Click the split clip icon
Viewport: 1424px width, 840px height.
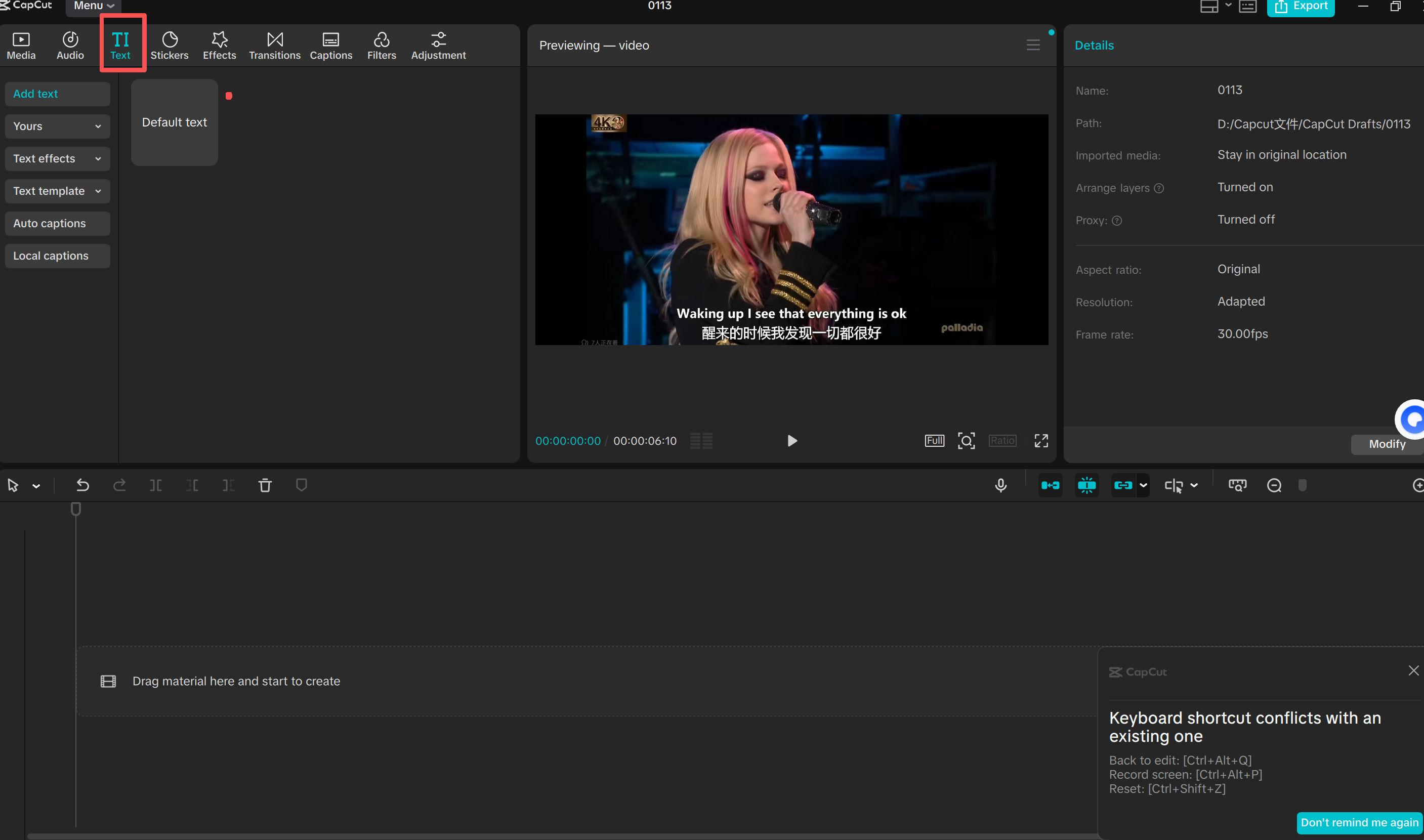156,485
